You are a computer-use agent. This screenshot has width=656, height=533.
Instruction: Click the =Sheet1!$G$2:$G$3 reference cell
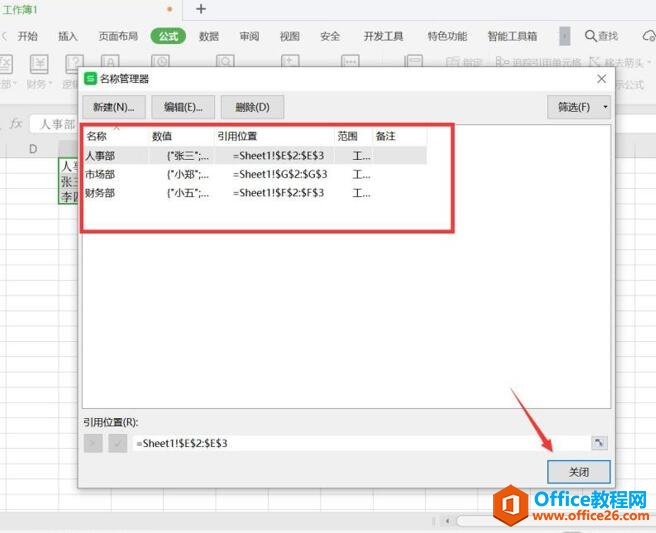click(x=280, y=174)
